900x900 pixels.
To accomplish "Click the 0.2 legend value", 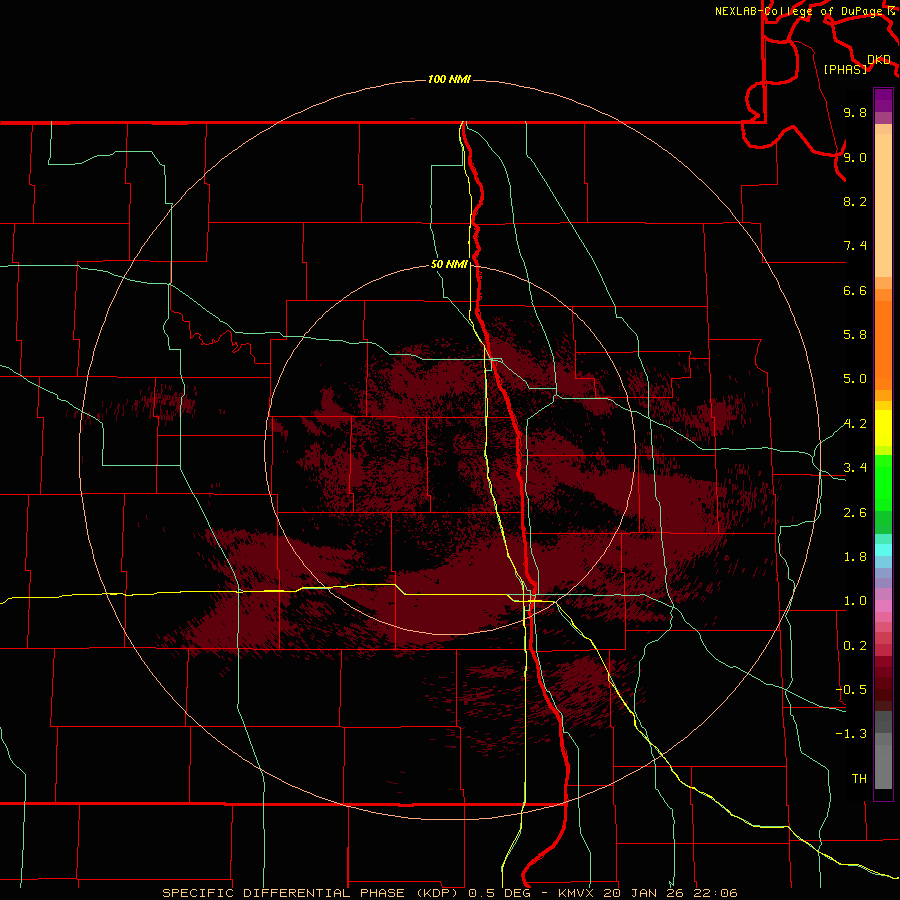I will point(855,646).
